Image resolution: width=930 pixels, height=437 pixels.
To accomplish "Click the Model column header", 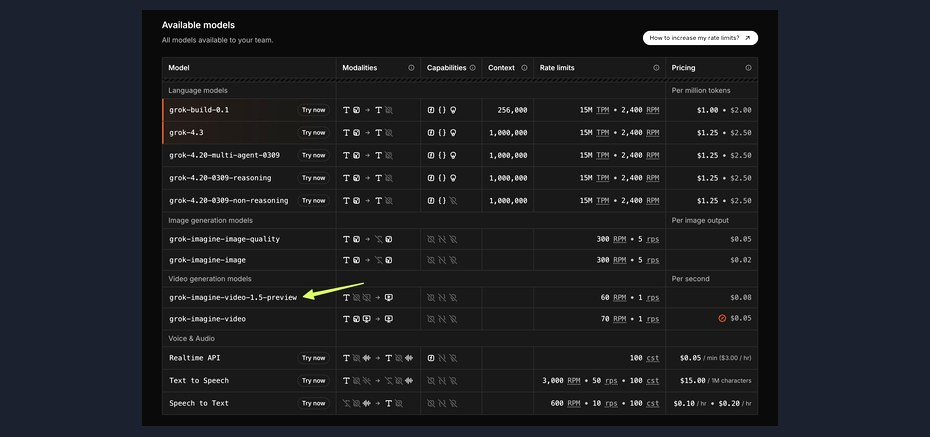I will pyautogui.click(x=179, y=68).
